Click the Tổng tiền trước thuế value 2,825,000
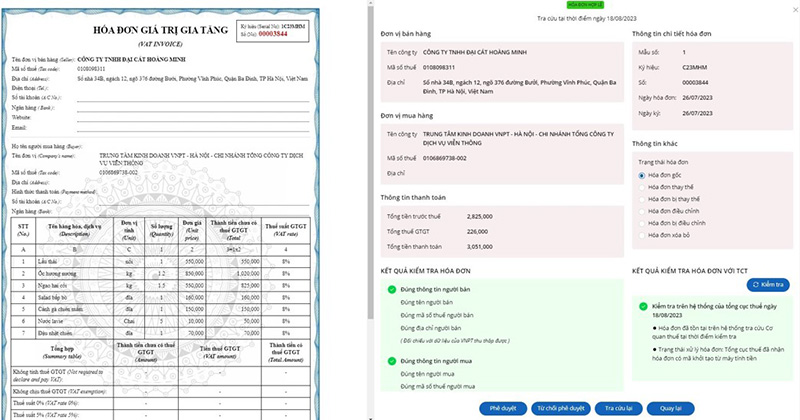This screenshot has height=420, width=800. click(480, 216)
